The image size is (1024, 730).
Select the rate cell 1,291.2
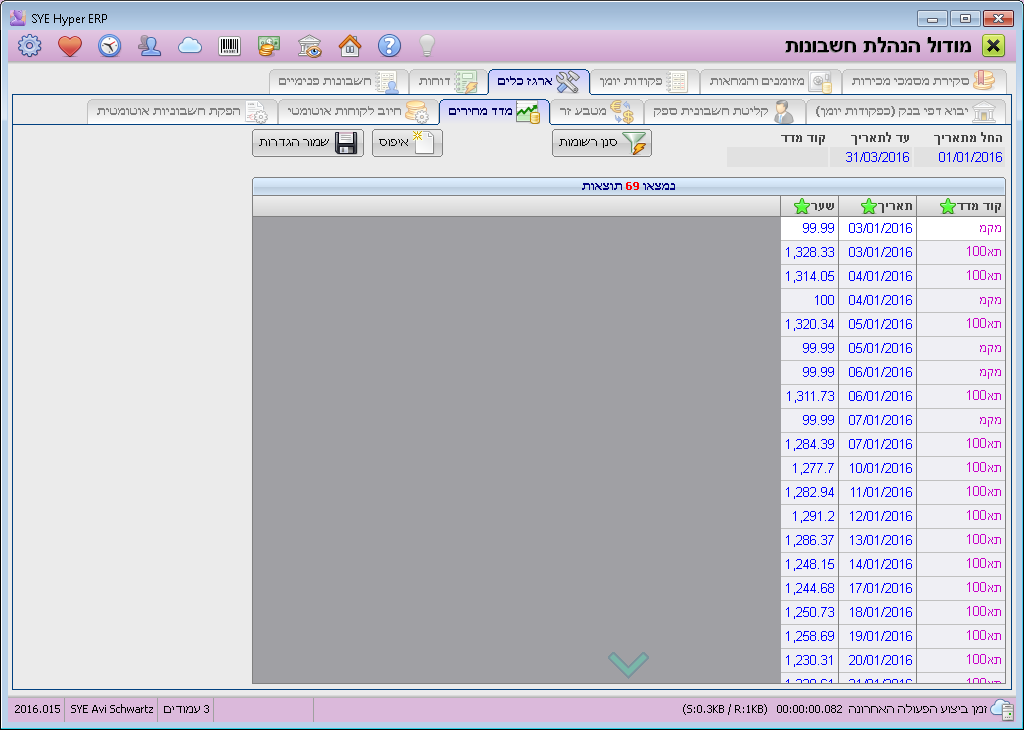pyautogui.click(x=809, y=516)
